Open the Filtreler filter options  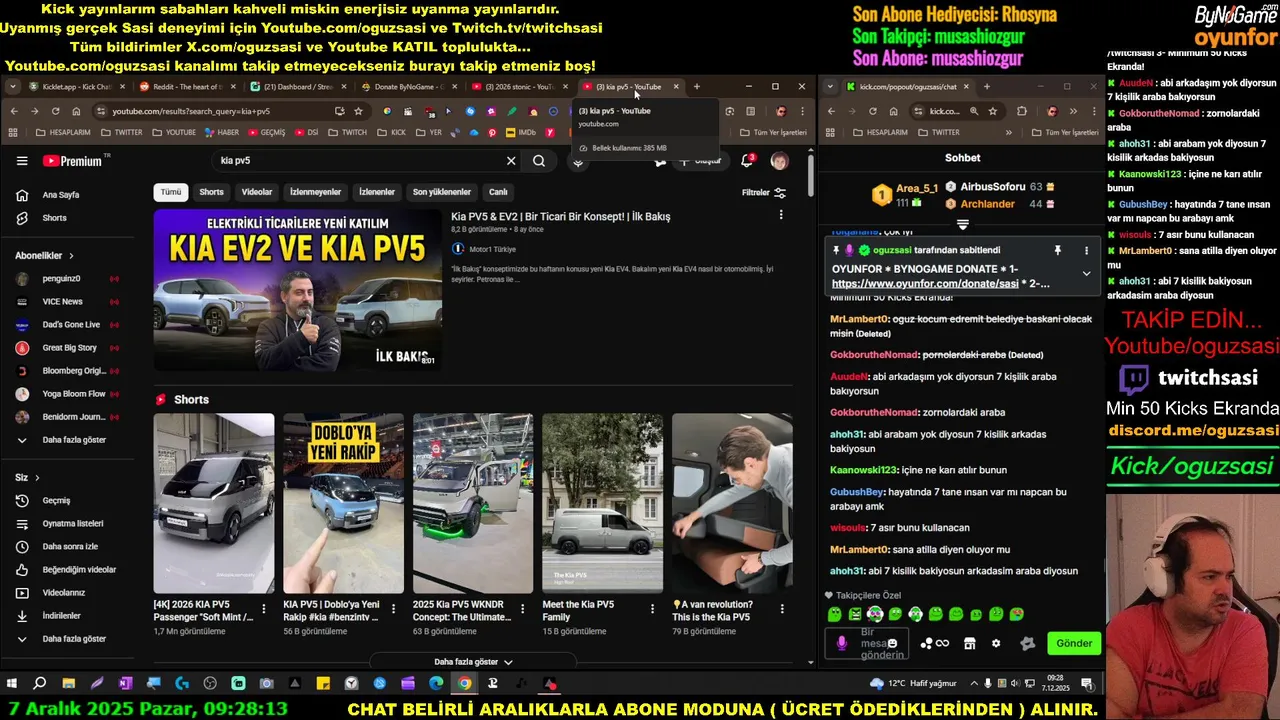(764, 193)
